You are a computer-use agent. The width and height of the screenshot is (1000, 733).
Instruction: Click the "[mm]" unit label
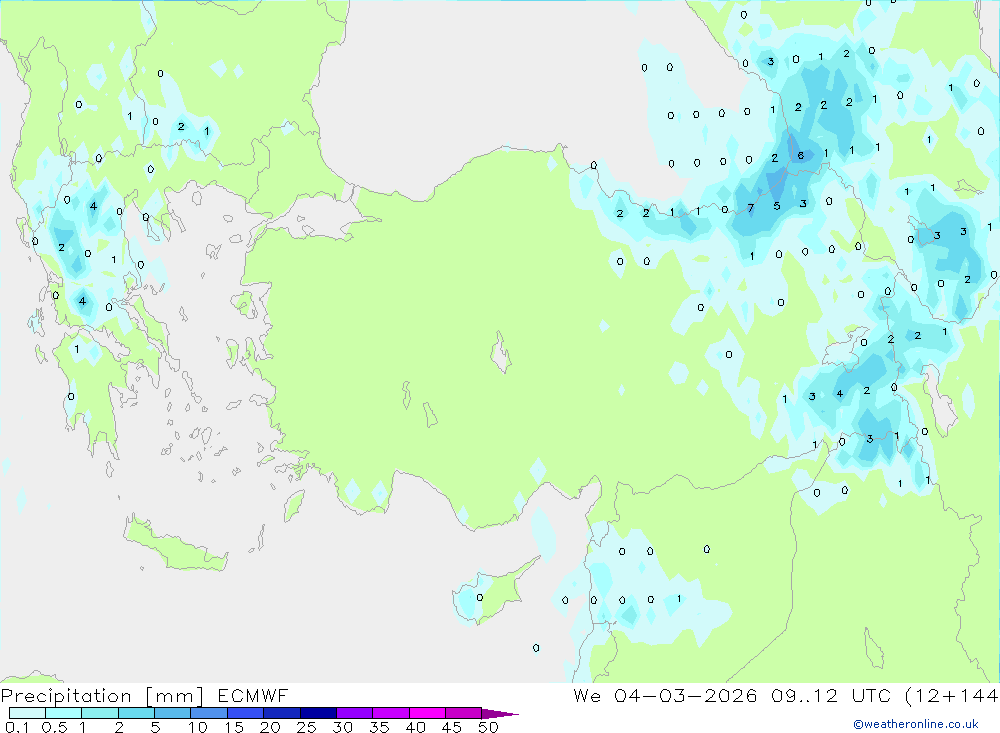[175, 696]
